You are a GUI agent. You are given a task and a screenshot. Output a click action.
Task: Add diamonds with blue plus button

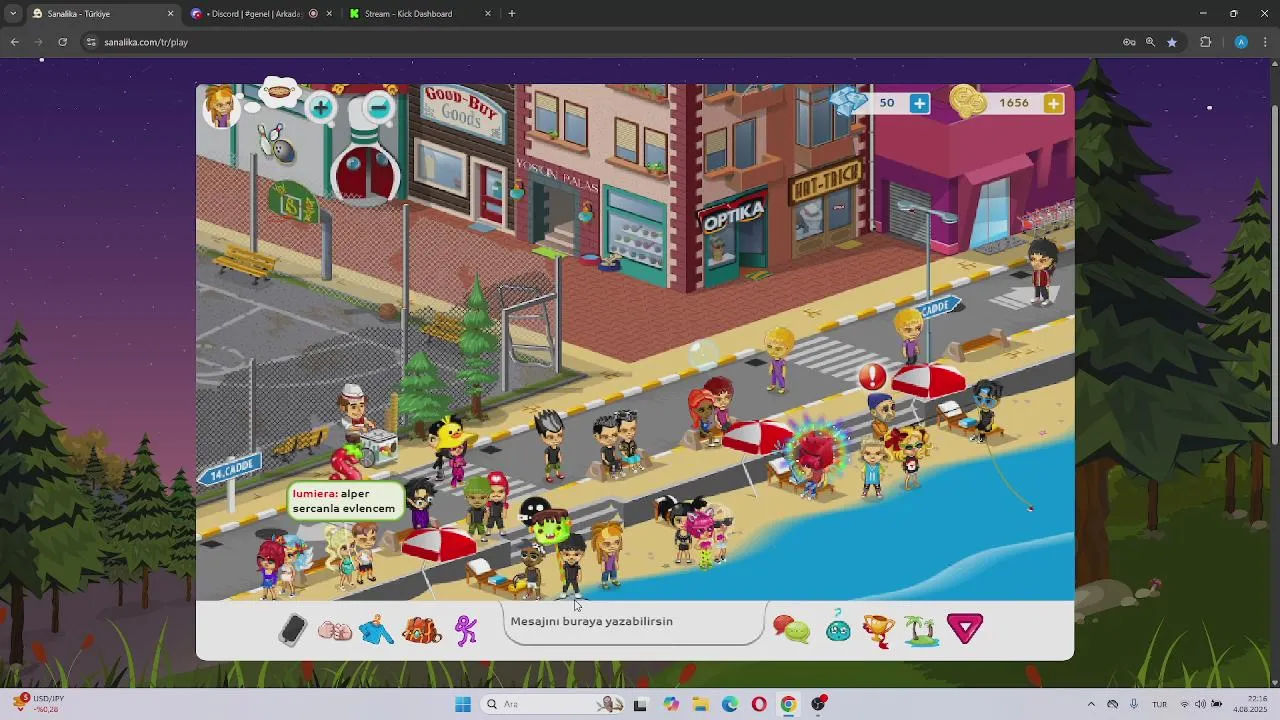(919, 103)
